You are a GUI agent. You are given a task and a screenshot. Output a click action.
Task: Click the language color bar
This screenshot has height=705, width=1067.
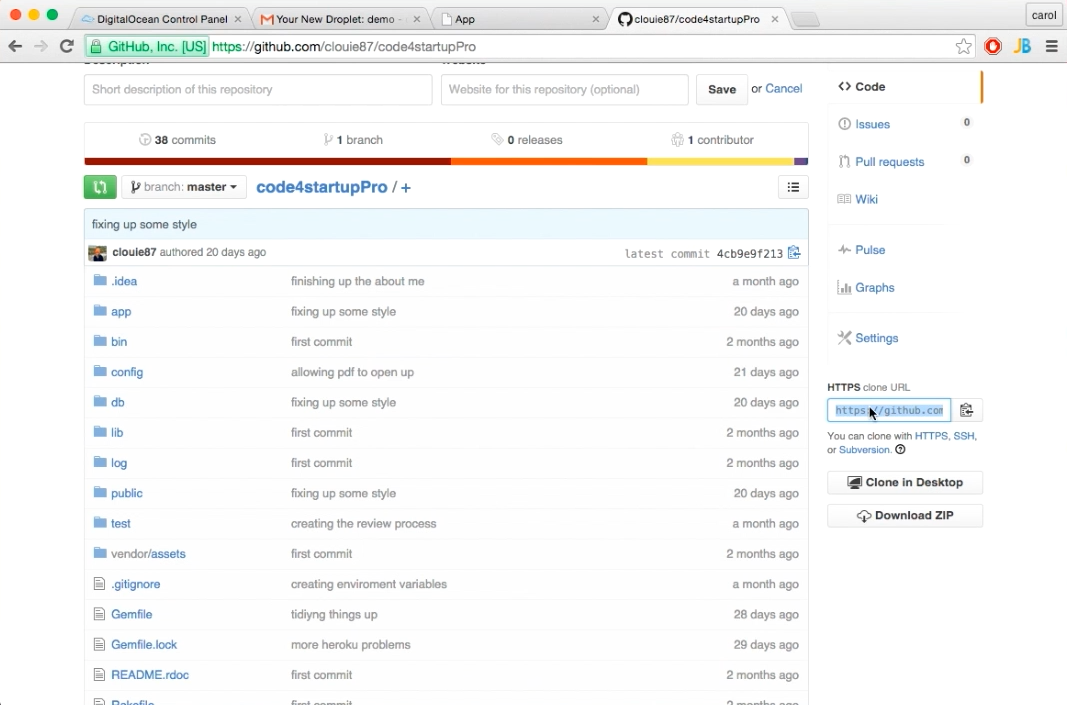[446, 161]
